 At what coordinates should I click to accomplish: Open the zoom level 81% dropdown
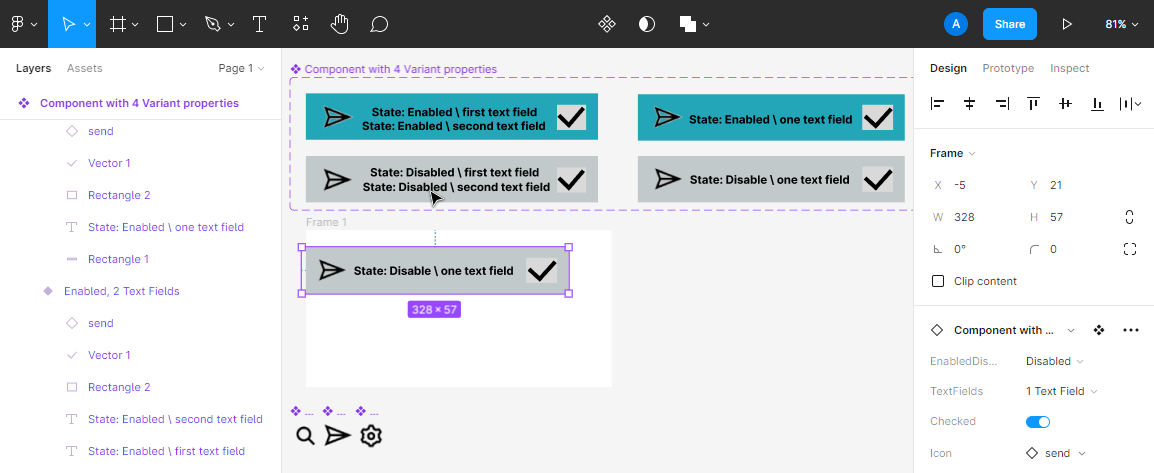(1121, 24)
